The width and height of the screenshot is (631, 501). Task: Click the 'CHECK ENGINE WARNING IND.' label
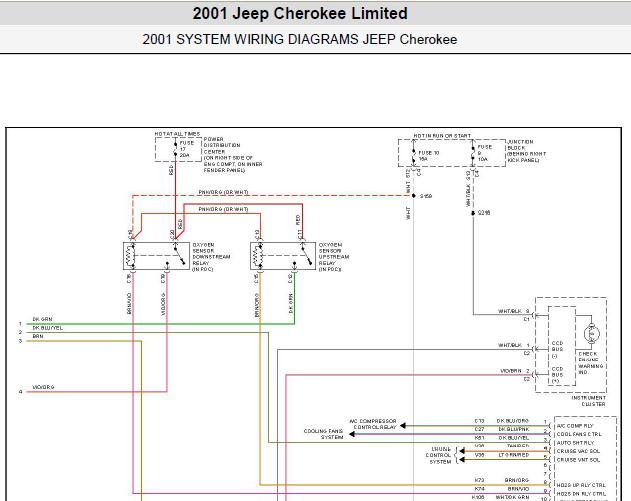point(591,363)
